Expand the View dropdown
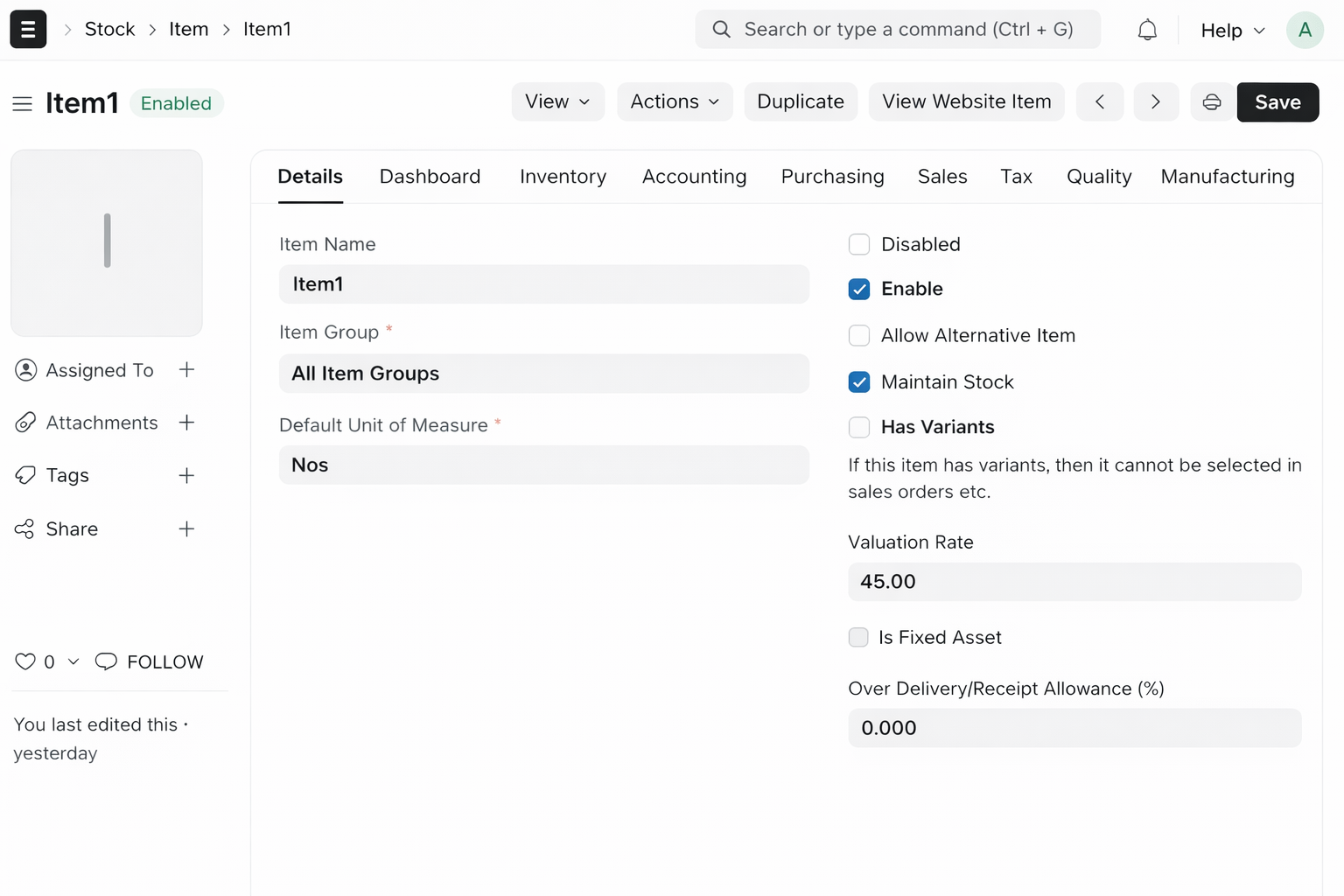Viewport: 1344px width, 896px height. pyautogui.click(x=558, y=102)
